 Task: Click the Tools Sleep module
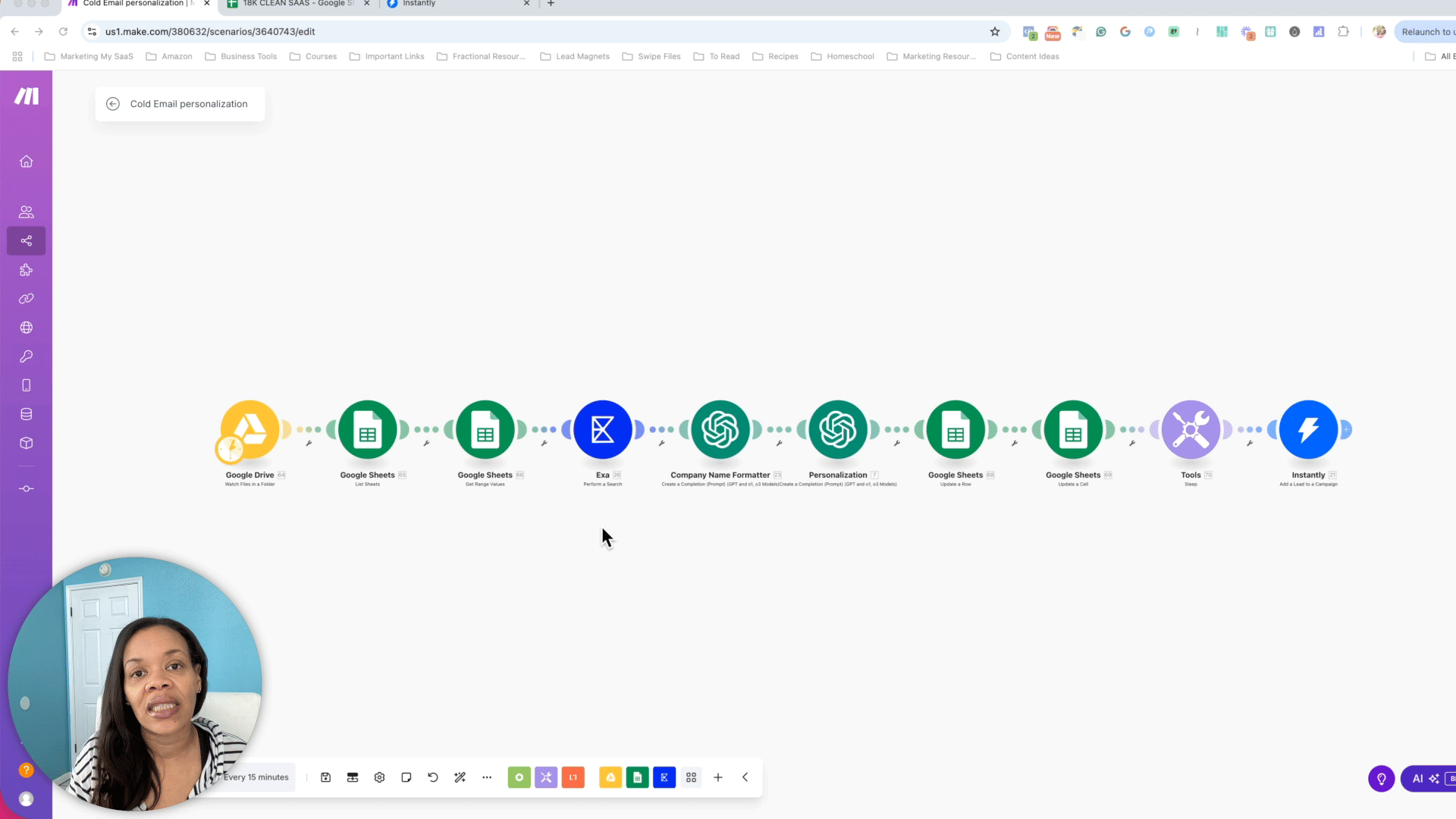[x=1191, y=430]
